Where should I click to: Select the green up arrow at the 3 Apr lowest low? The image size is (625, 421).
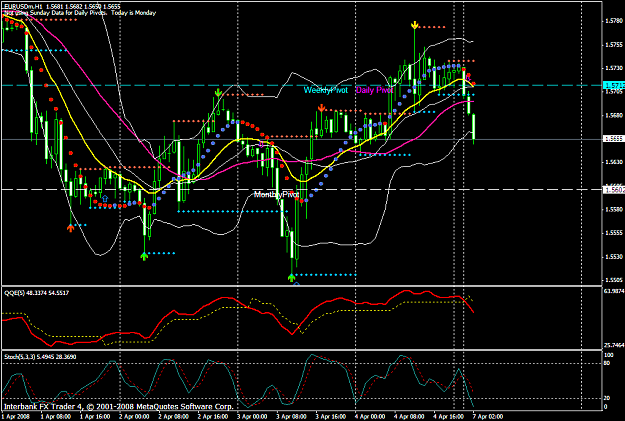click(291, 277)
